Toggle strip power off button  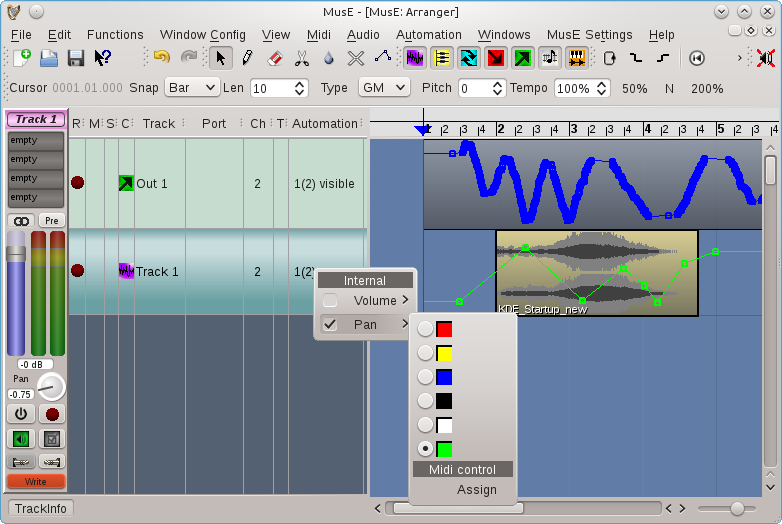[x=21, y=414]
